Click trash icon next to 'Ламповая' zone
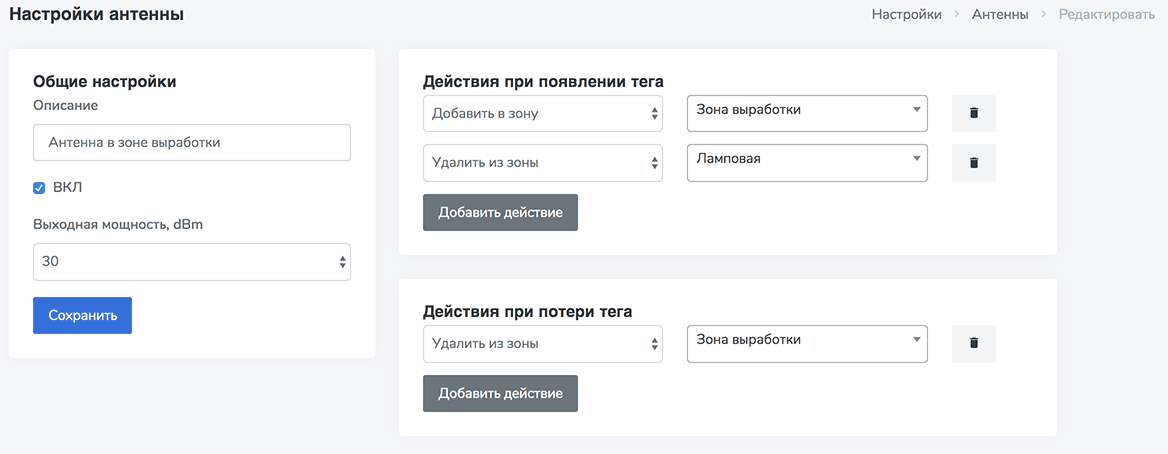Image resolution: width=1168 pixels, height=454 pixels. (x=973, y=163)
